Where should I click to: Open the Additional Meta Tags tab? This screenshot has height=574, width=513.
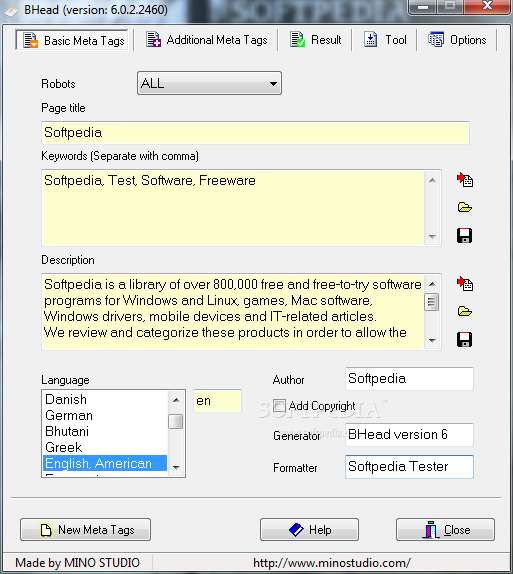207,40
